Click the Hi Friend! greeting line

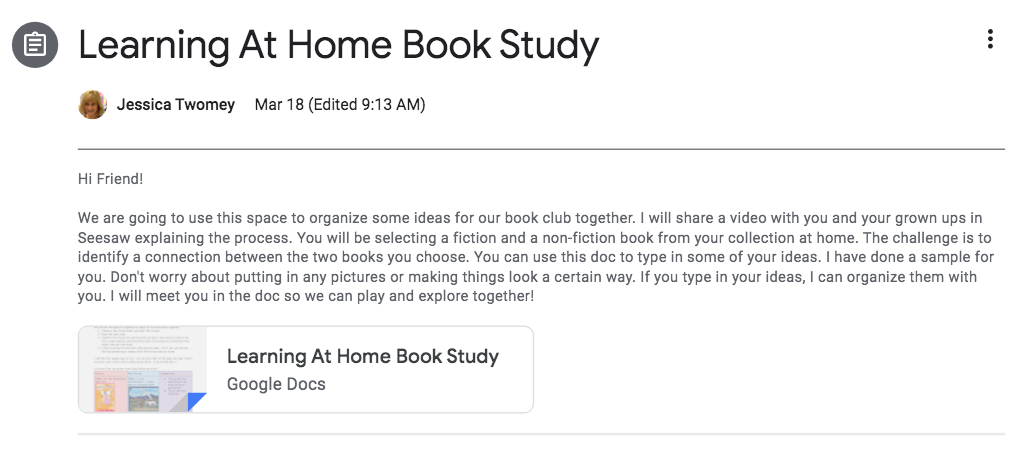point(110,178)
